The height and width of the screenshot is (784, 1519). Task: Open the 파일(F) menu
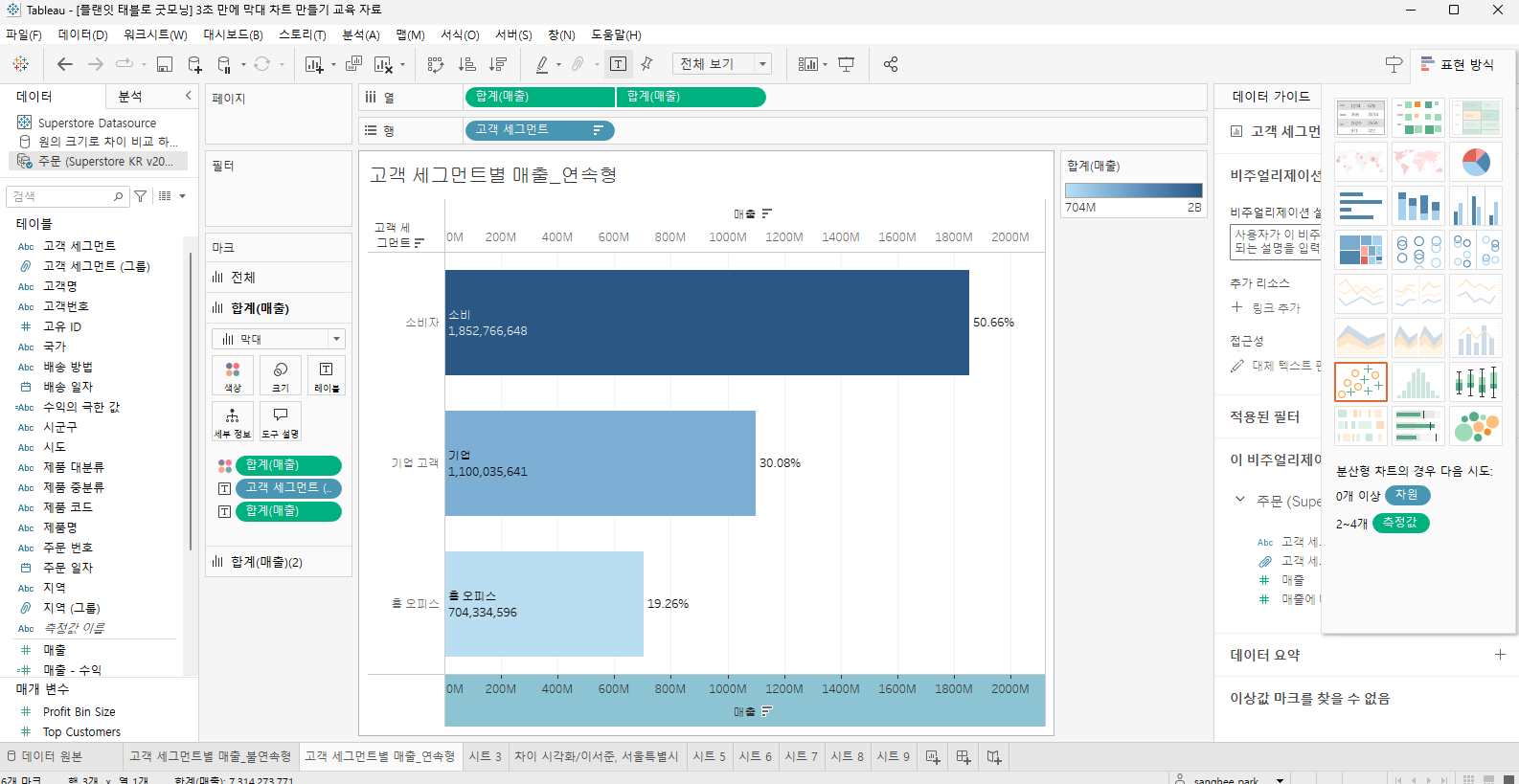(24, 34)
